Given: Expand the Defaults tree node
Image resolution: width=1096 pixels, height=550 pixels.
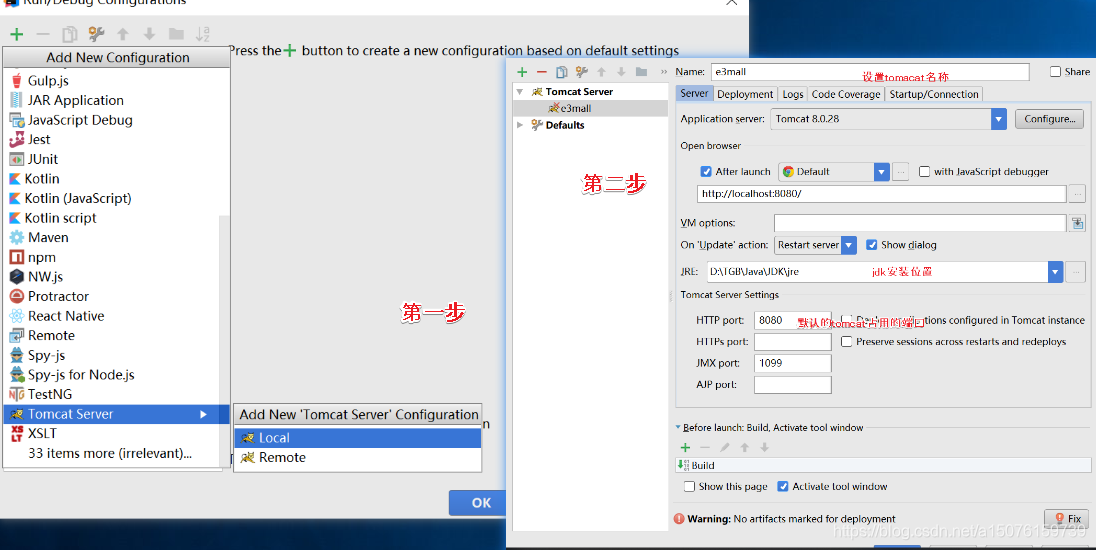Looking at the screenshot, I should click(x=519, y=125).
